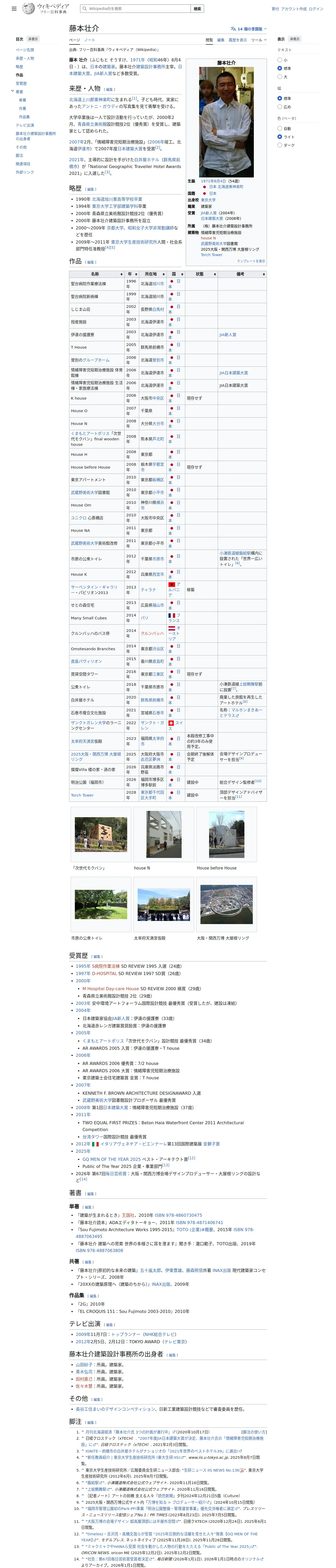Click the Japan flag in the 聖台病院作業療法棟 row
The height and width of the screenshot is (1568, 336).
(x=172, y=281)
